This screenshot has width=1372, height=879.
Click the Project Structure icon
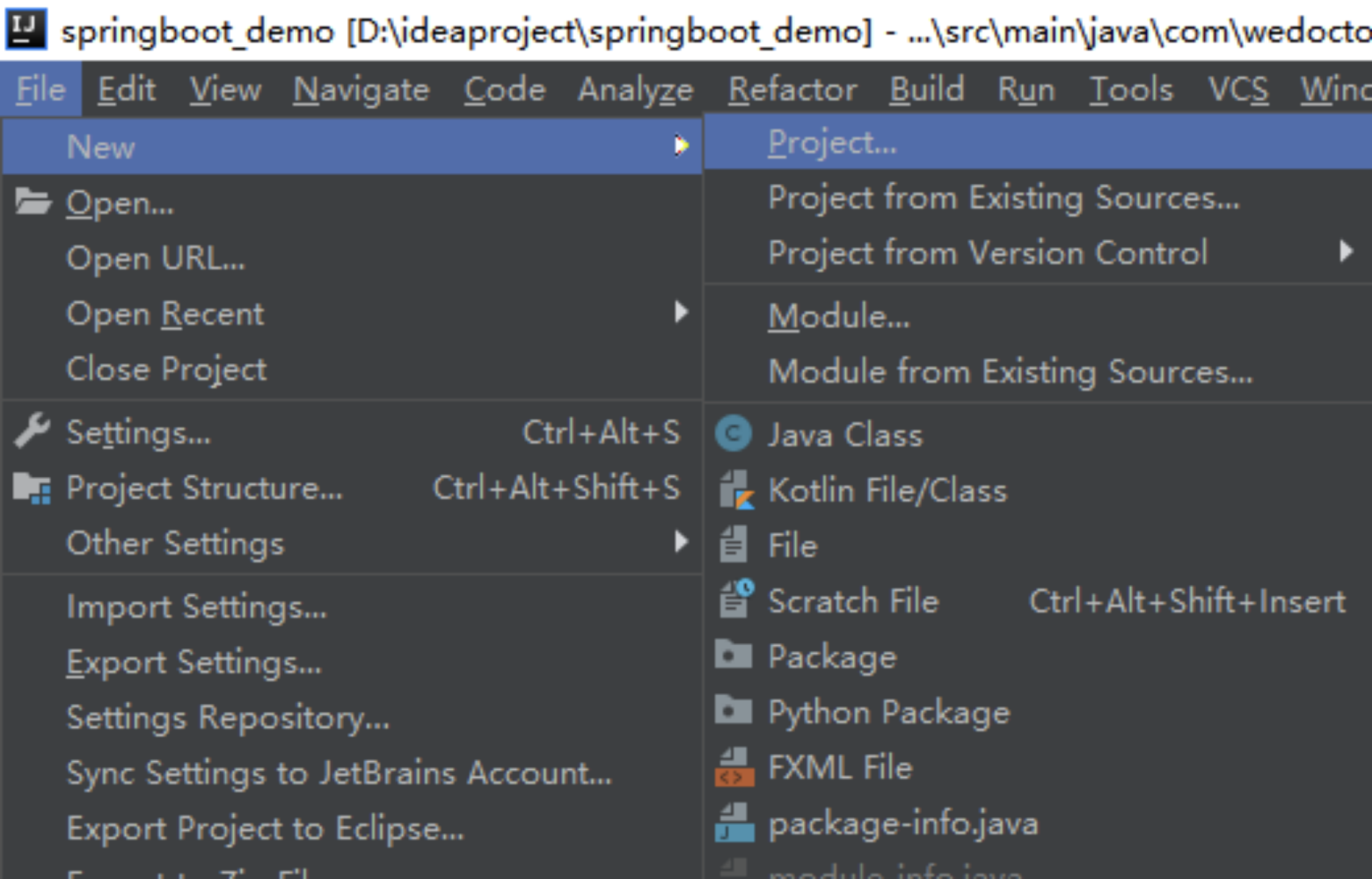coord(32,488)
